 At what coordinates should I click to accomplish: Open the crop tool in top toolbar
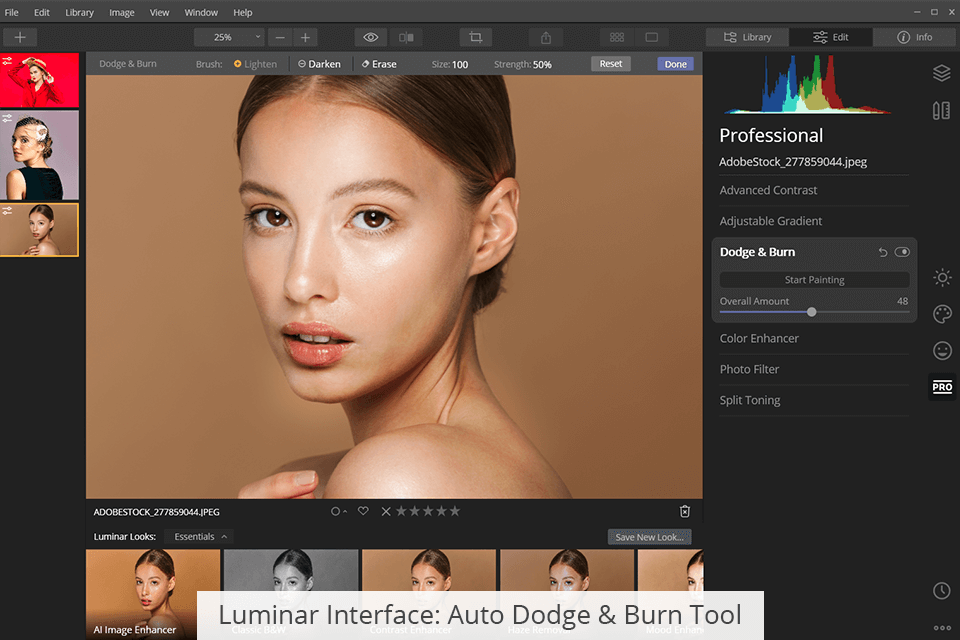pos(475,37)
